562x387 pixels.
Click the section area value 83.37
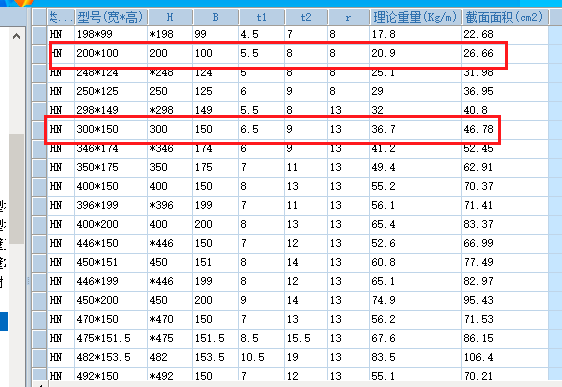click(x=478, y=224)
